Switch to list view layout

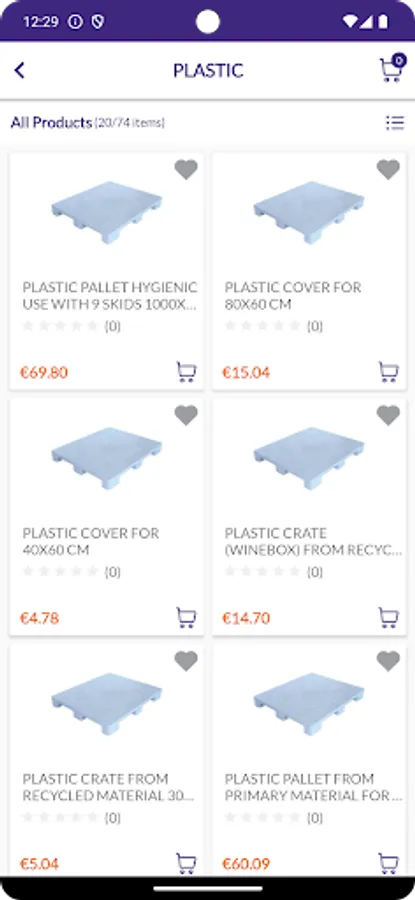coord(394,122)
